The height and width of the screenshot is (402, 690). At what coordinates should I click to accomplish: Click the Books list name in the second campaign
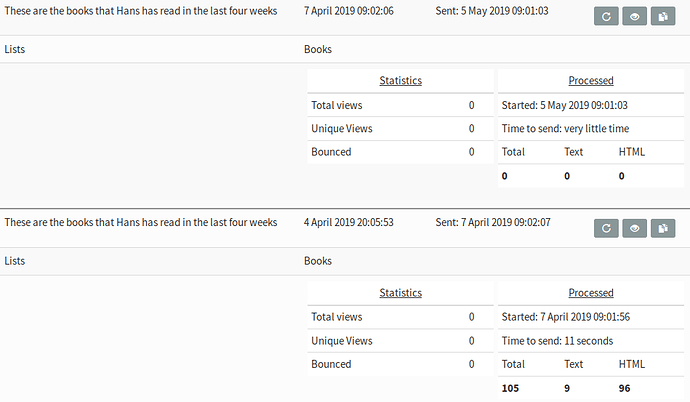[x=318, y=261]
